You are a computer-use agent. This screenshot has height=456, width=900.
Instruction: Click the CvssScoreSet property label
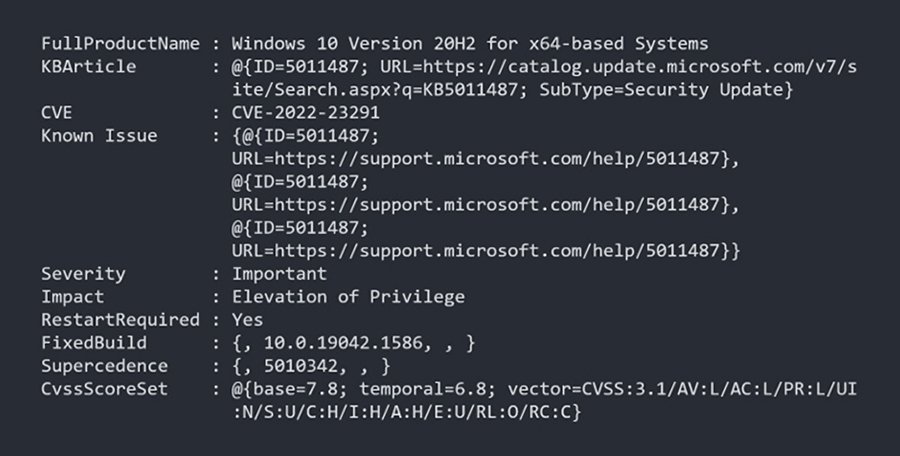pos(104,389)
